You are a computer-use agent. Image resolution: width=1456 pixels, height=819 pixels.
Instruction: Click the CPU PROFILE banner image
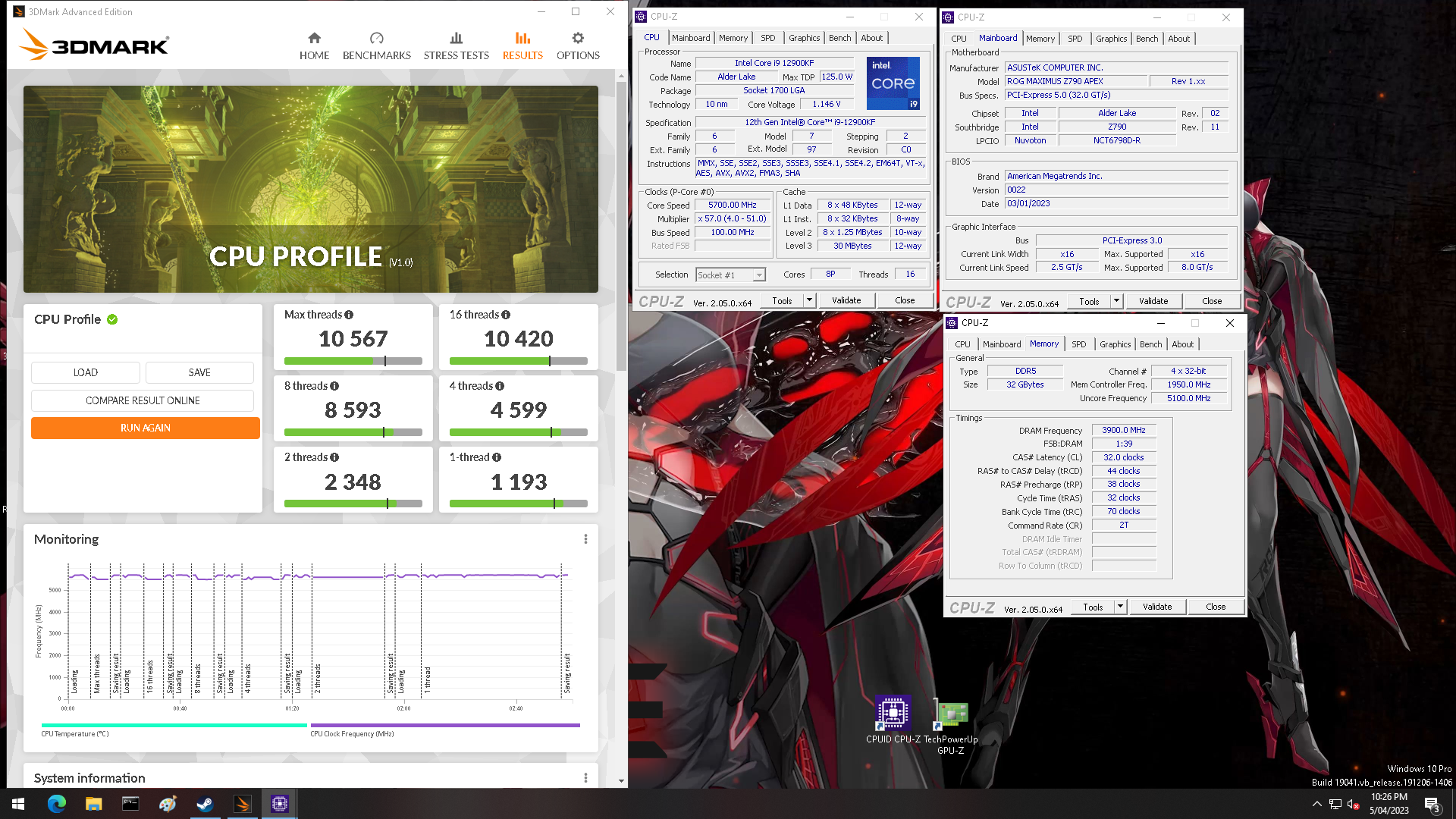coord(311,189)
